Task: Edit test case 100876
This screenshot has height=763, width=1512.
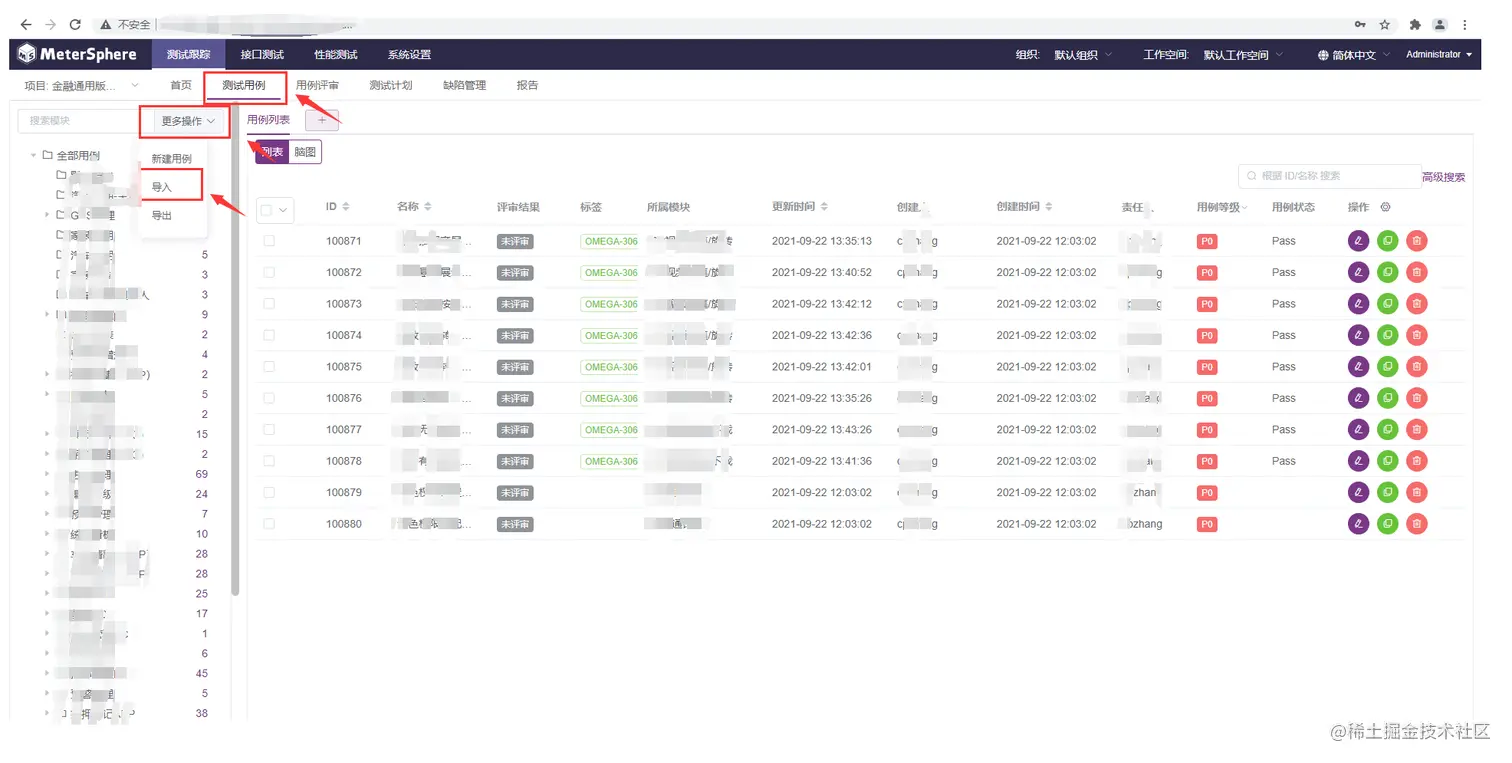Action: (1358, 398)
